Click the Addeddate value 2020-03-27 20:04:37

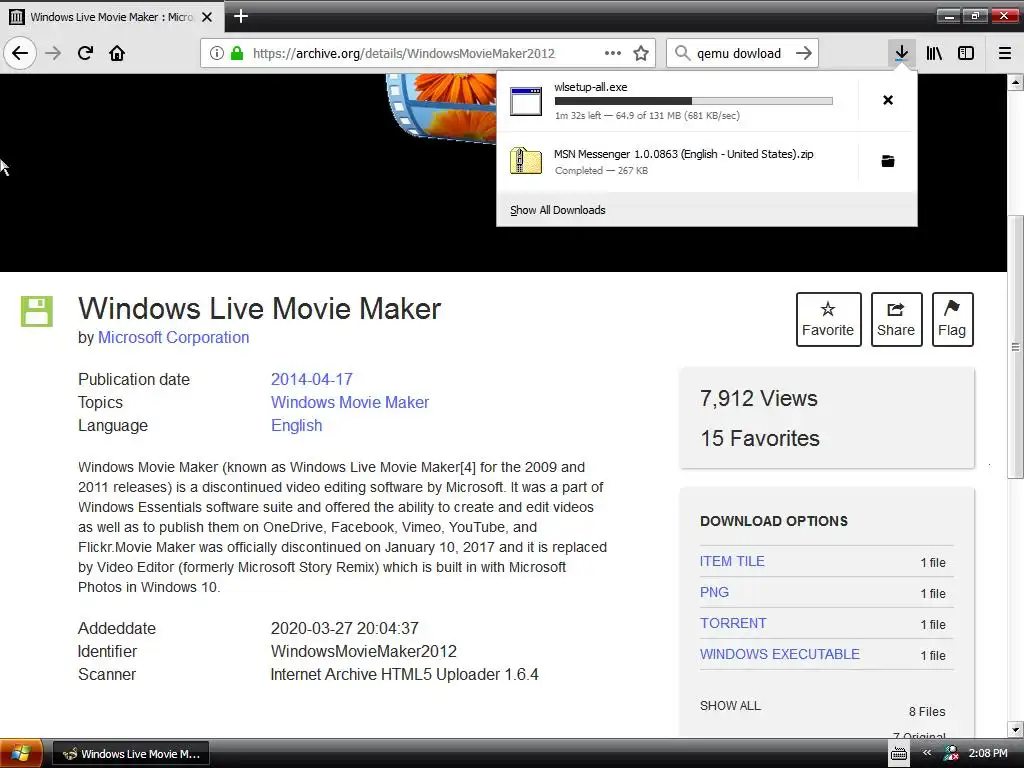(x=345, y=628)
